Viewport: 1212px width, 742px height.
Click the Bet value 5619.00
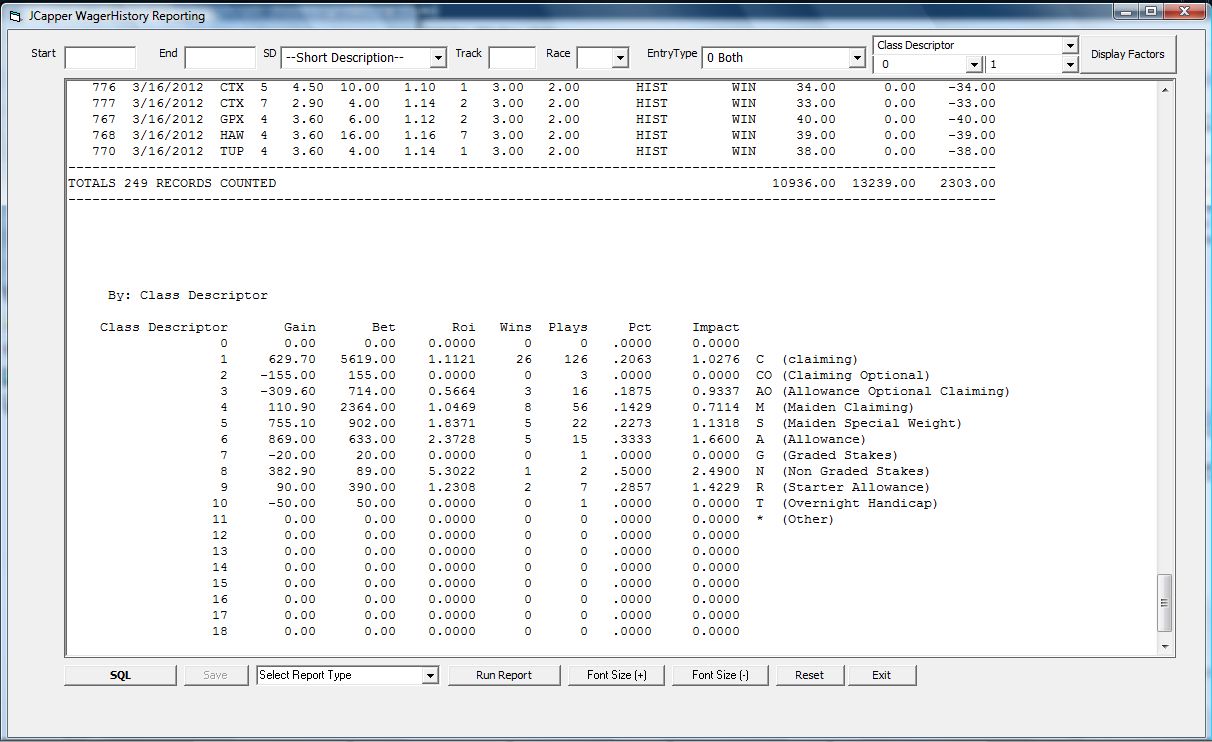368,360
